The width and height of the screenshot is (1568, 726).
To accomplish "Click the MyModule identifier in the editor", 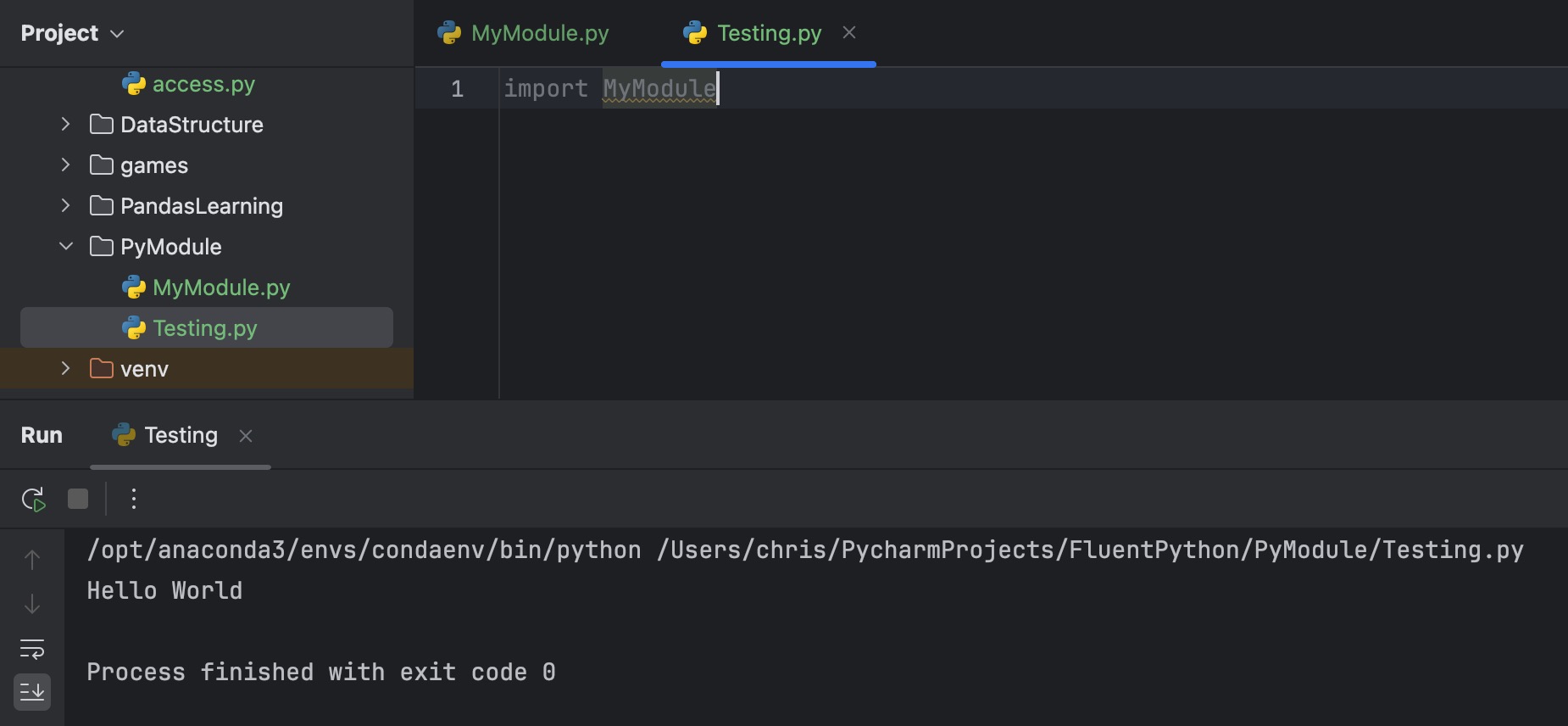I will click(x=659, y=88).
